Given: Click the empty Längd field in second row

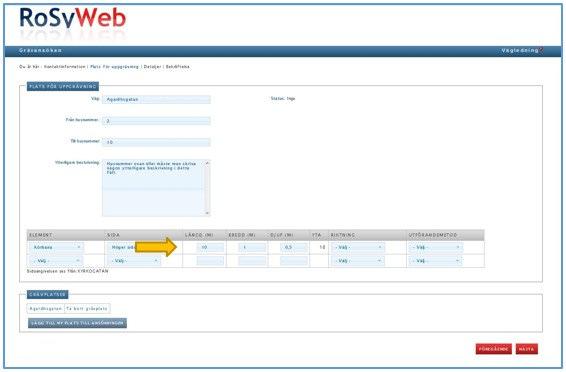Looking at the screenshot, I should coord(210,261).
